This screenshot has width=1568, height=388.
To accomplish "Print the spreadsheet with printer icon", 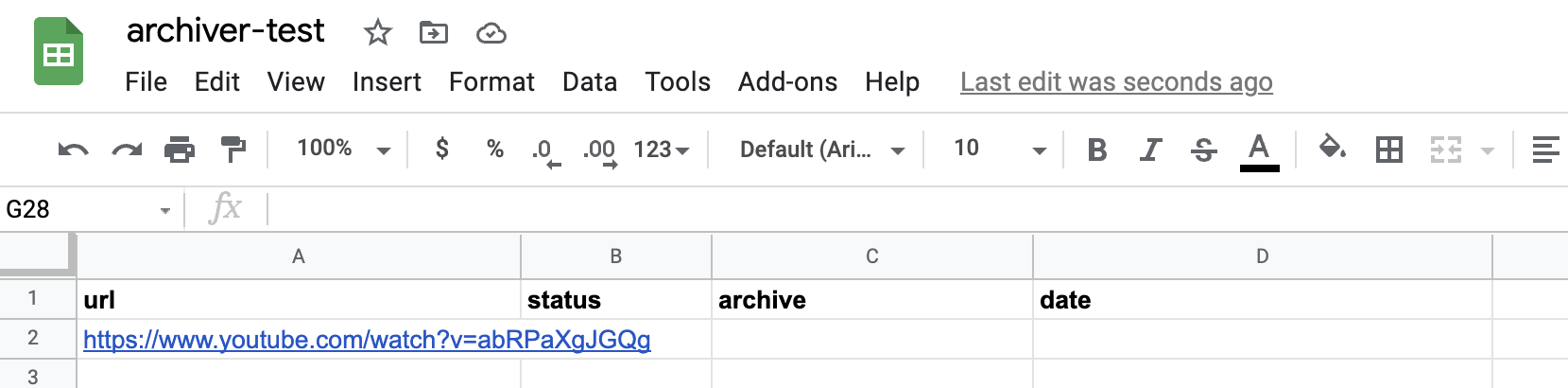I will [x=180, y=150].
